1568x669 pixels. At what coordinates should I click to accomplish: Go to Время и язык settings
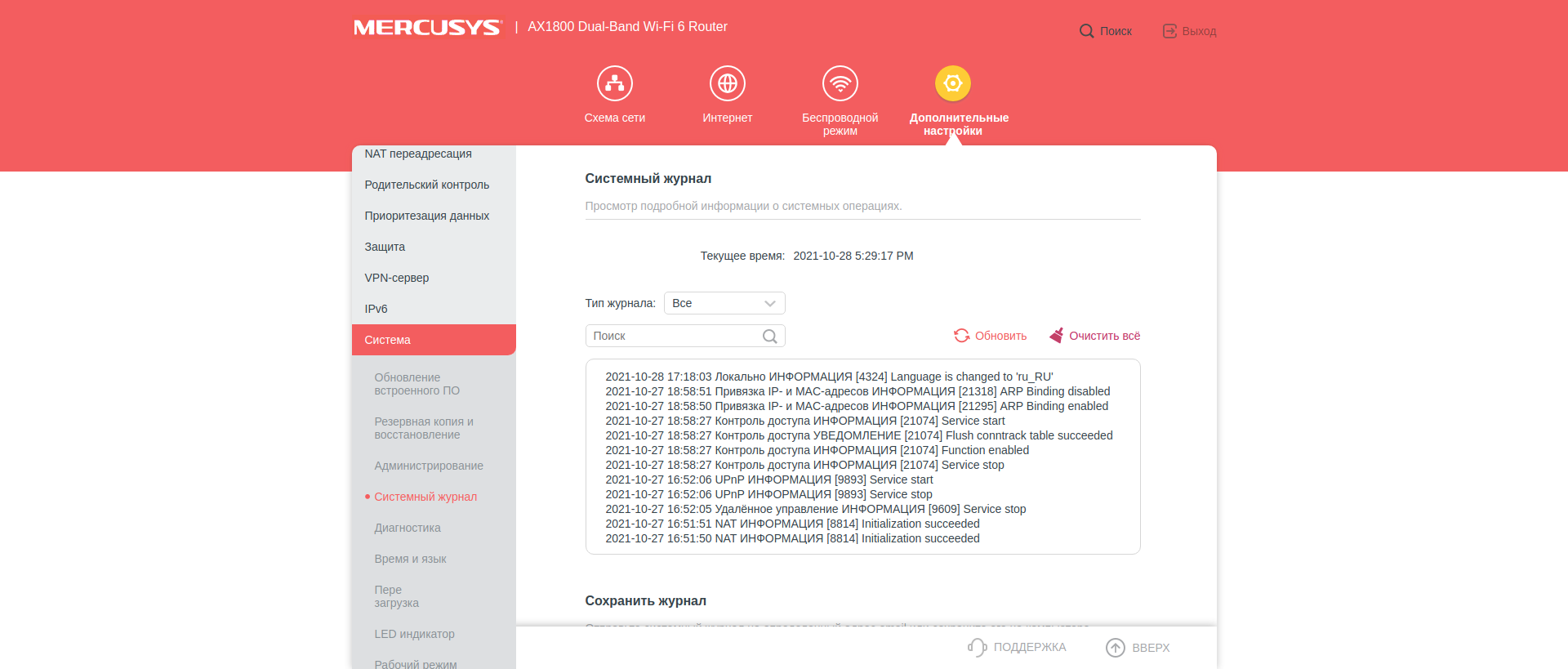click(x=410, y=559)
